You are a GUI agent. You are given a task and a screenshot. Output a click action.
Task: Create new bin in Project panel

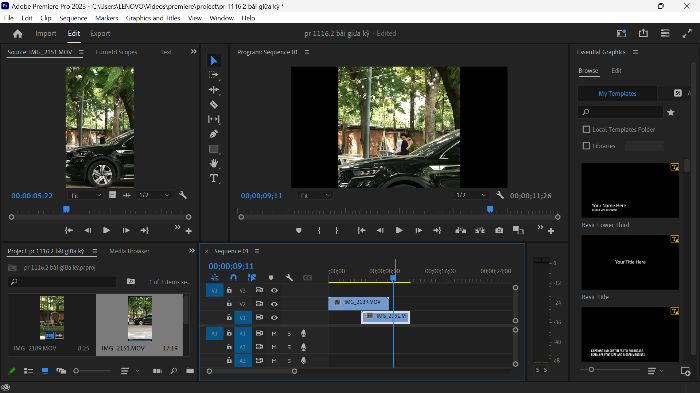(190, 371)
